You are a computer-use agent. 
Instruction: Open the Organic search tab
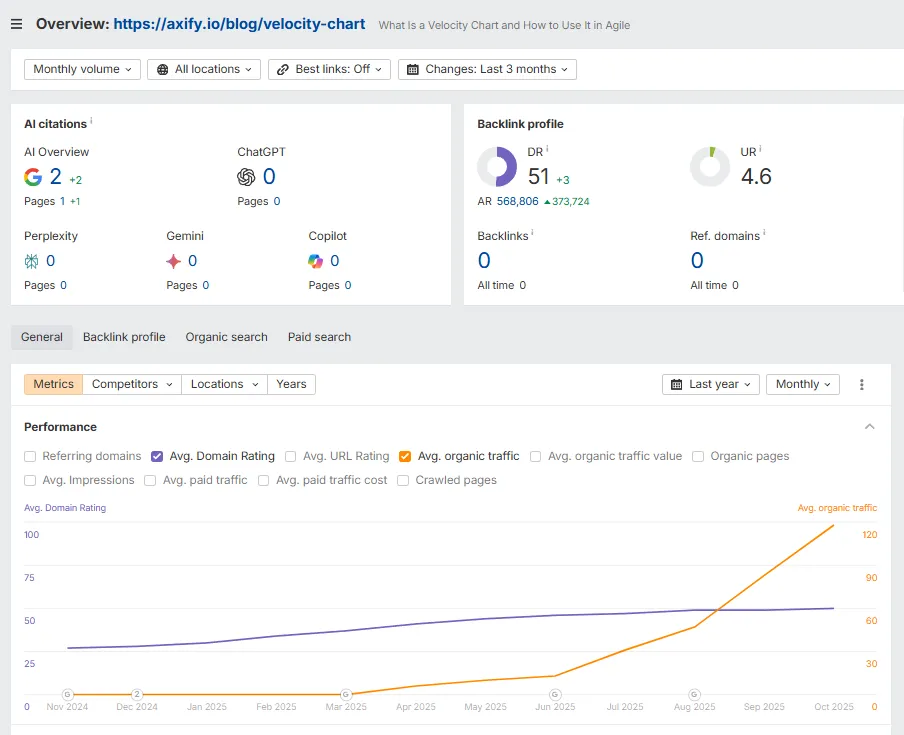tap(226, 337)
